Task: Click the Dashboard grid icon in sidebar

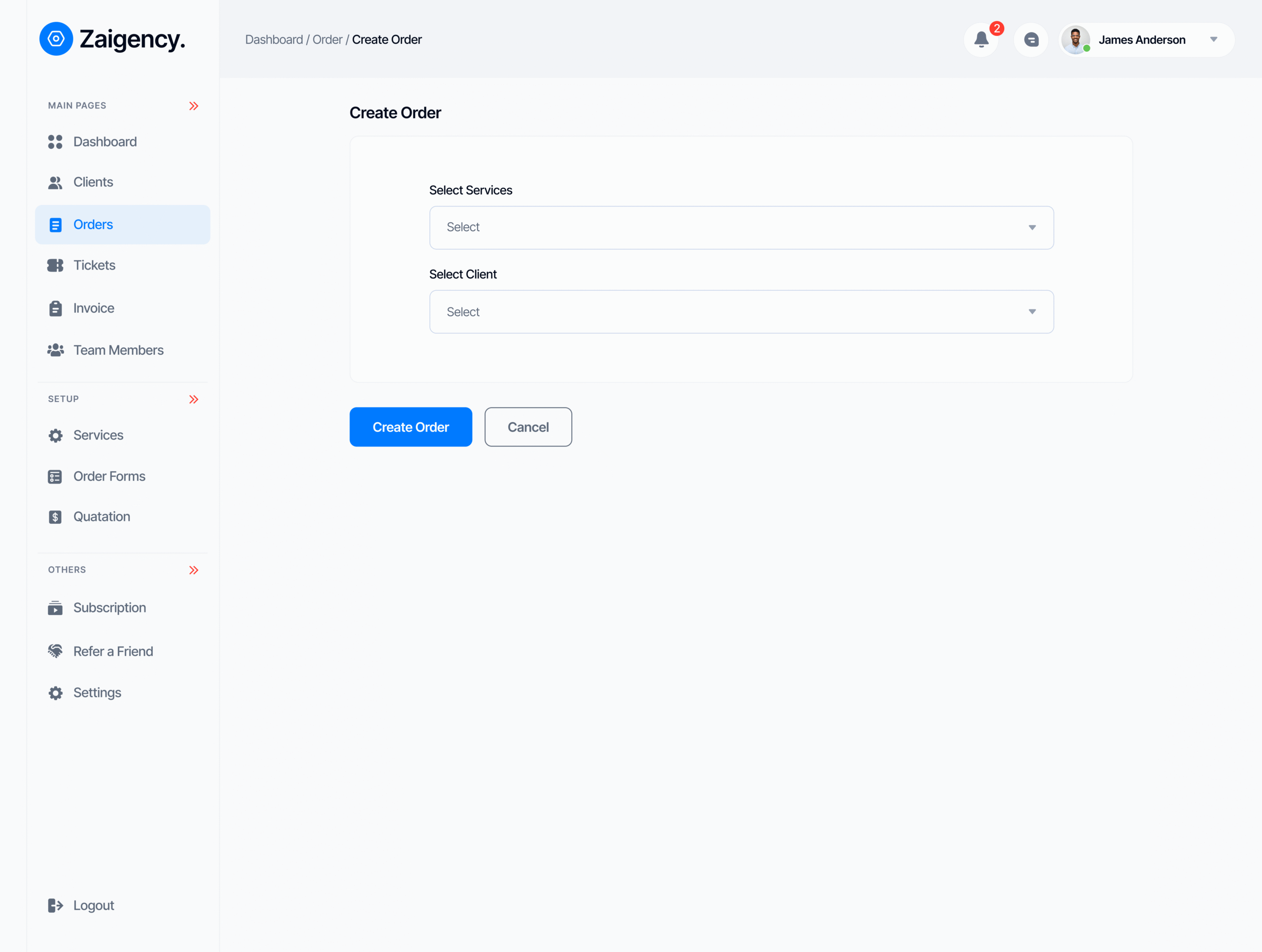Action: pos(55,141)
